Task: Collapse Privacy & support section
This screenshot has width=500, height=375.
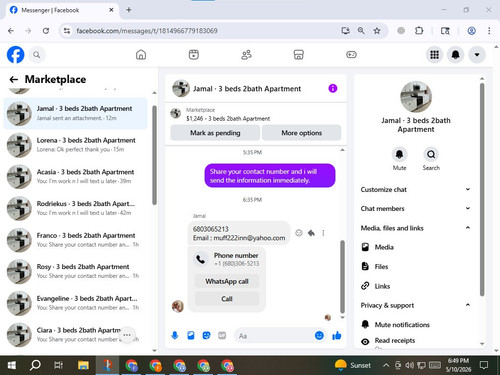Action: (416, 305)
